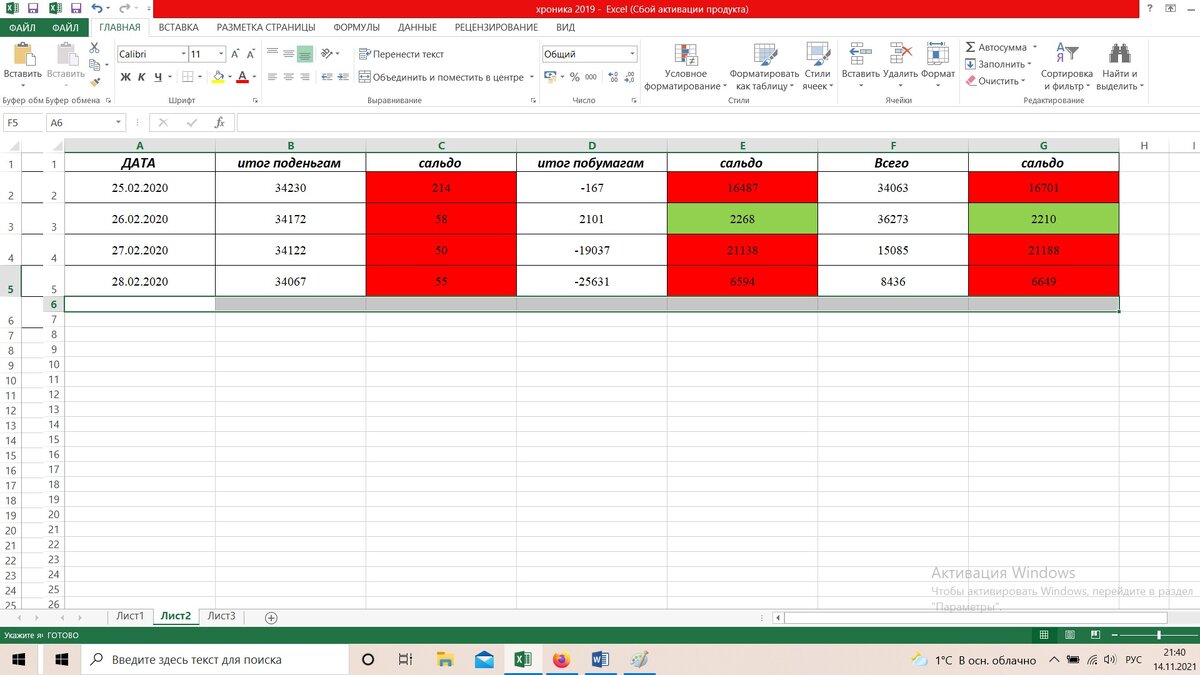Expand the Autosum (Автосумма) dropdown arrow
The image size is (1200, 675).
tap(1035, 47)
